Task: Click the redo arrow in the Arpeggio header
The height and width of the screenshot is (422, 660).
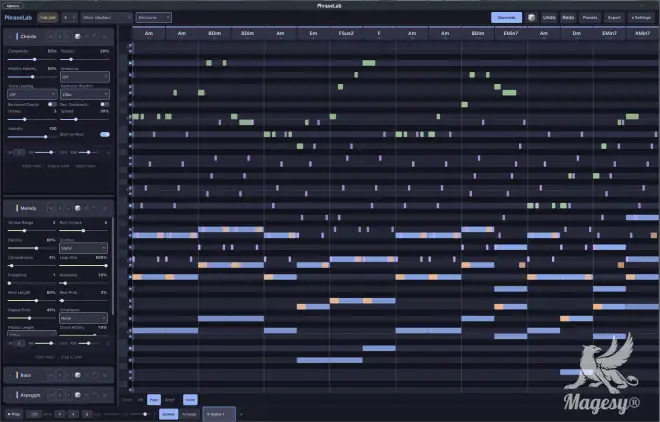Action: 95,395
